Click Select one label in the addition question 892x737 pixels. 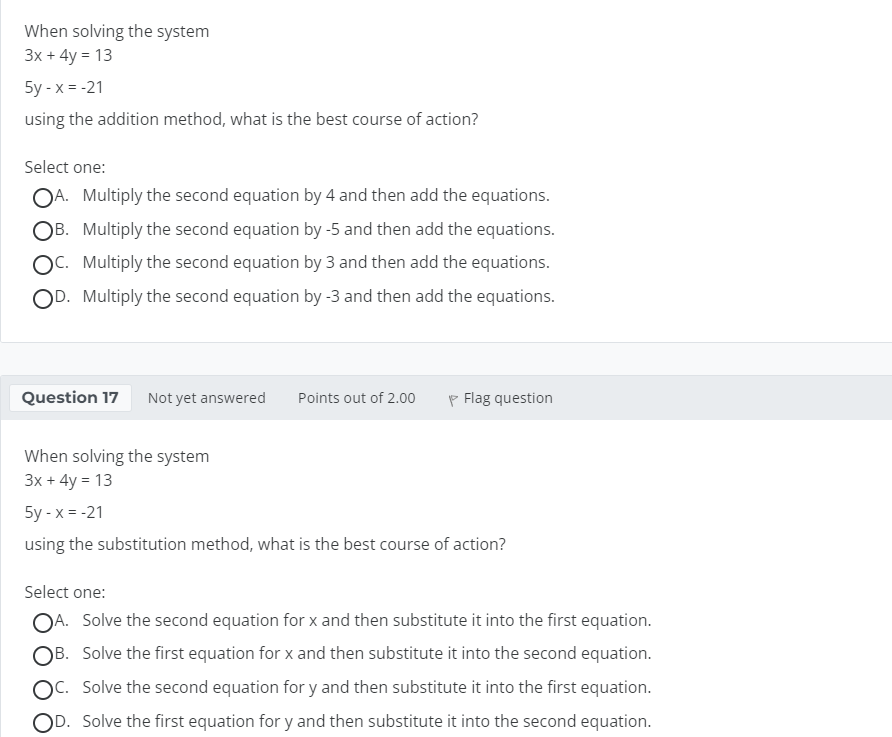click(x=64, y=167)
